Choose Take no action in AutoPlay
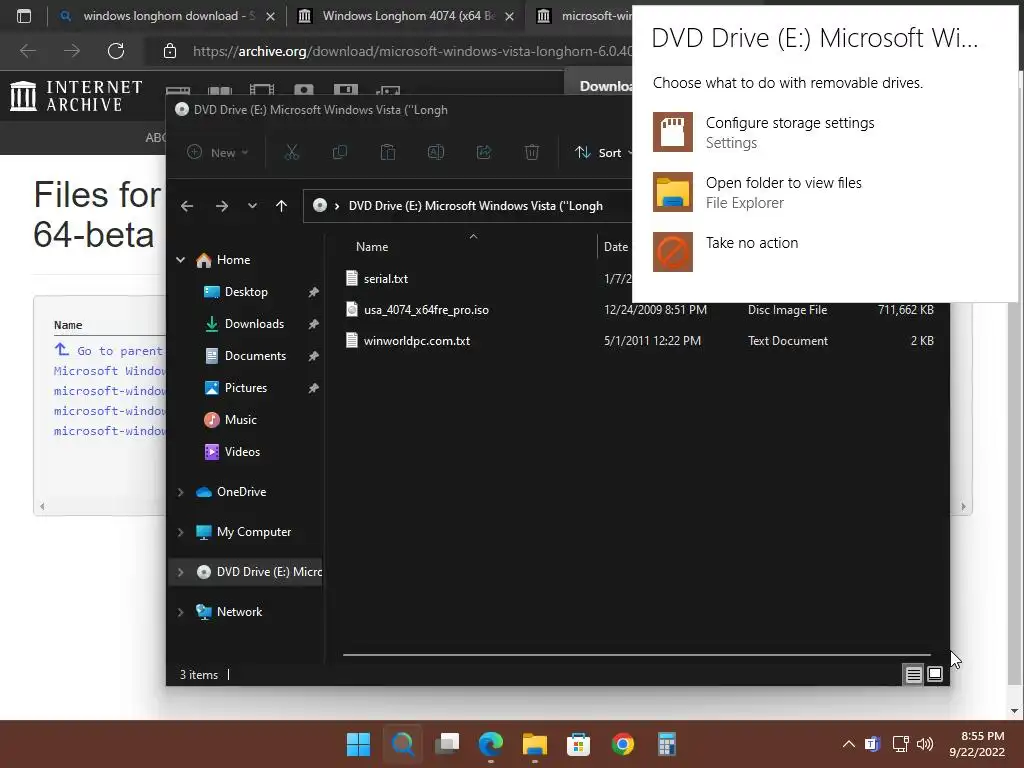1024x768 pixels. point(726,251)
